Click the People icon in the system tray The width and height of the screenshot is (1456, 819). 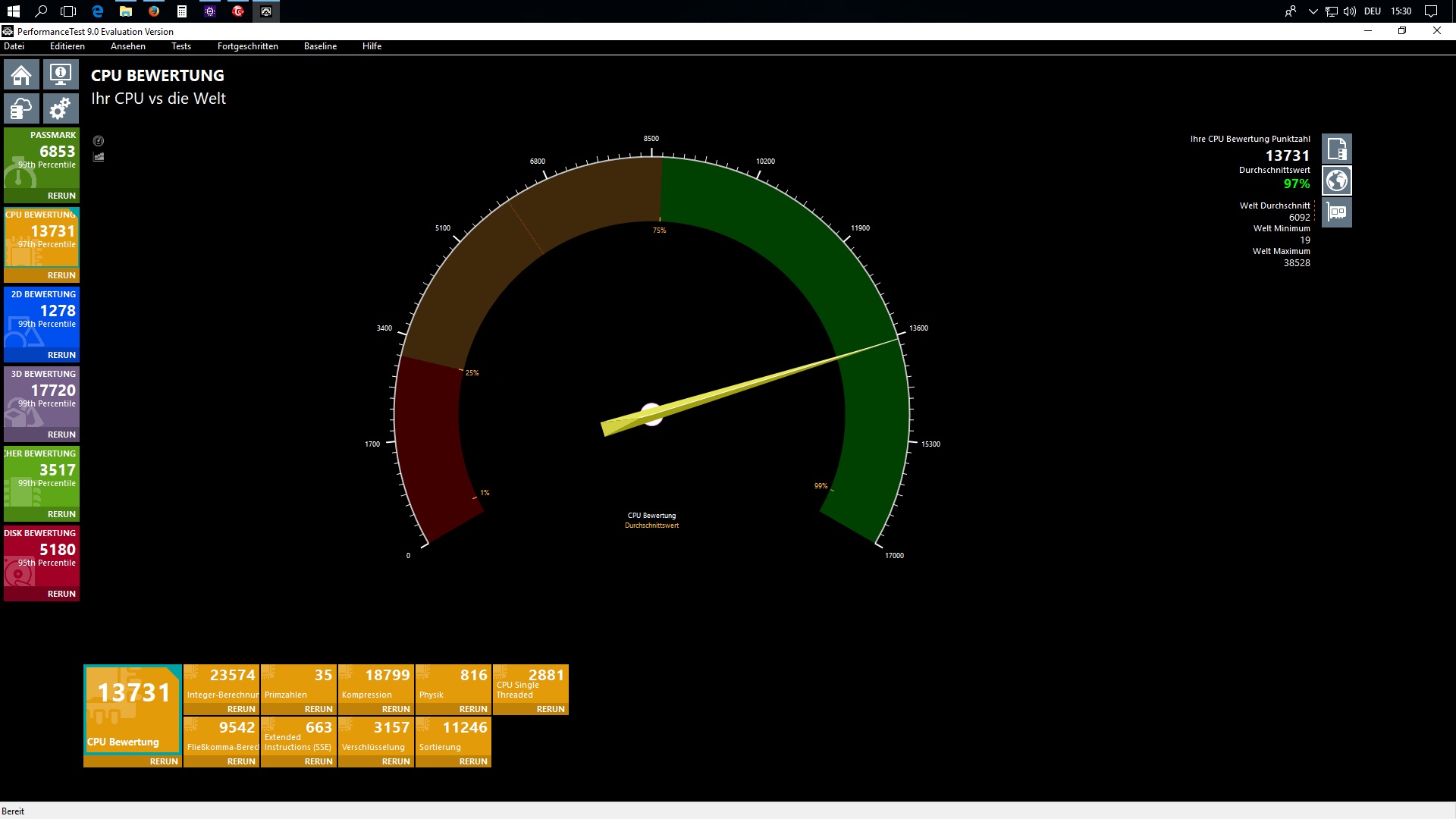pos(1291,11)
